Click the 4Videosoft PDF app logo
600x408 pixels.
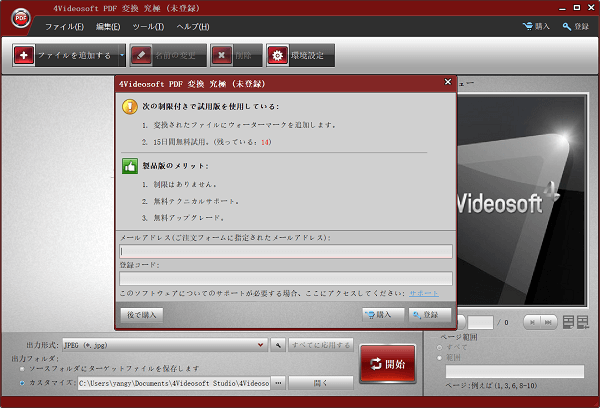click(20, 18)
